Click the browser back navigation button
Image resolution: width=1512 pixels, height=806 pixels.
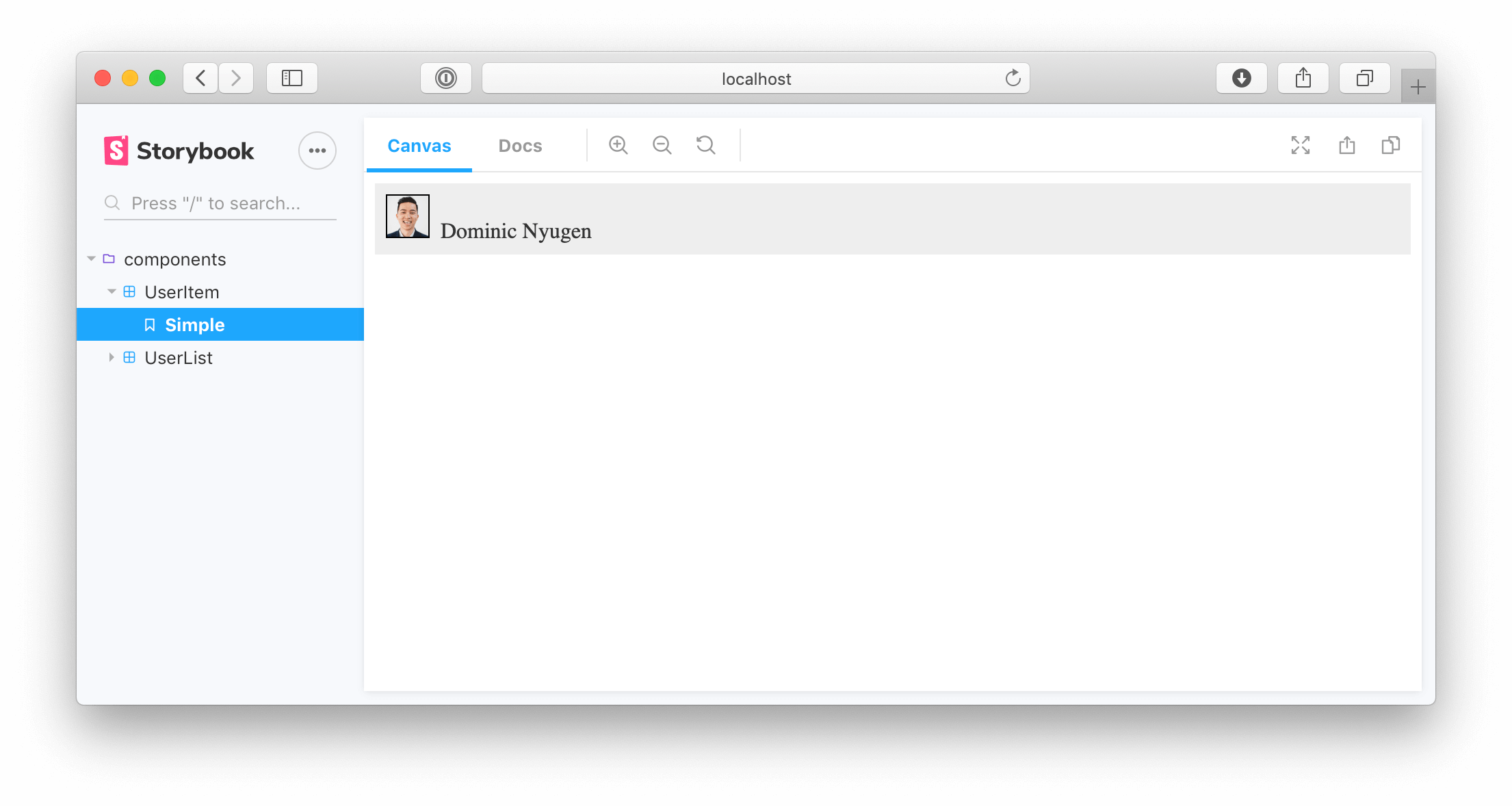tap(200, 77)
